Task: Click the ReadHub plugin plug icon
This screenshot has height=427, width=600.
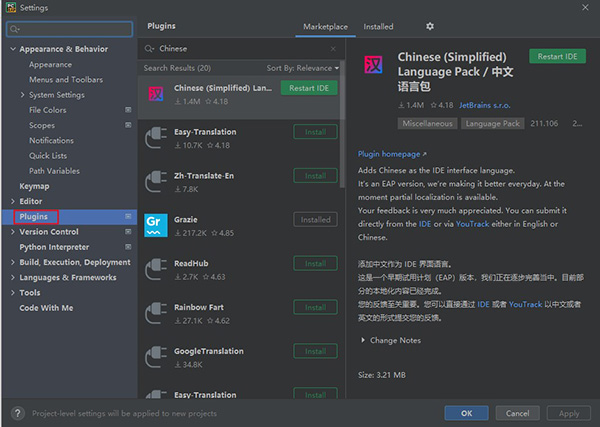Action: point(156,269)
